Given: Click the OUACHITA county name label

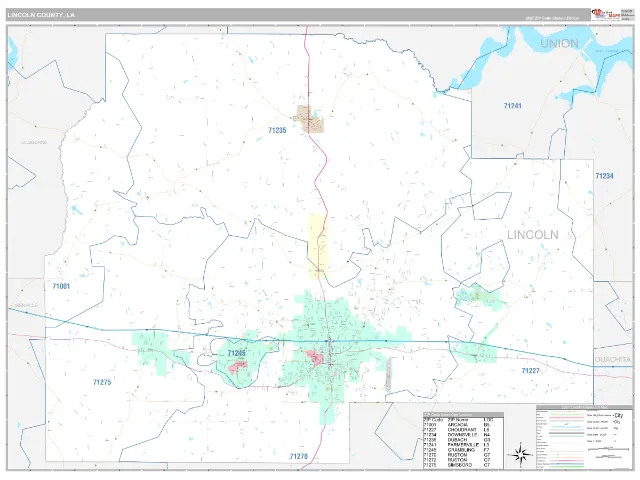Looking at the screenshot, I should coord(613,360).
